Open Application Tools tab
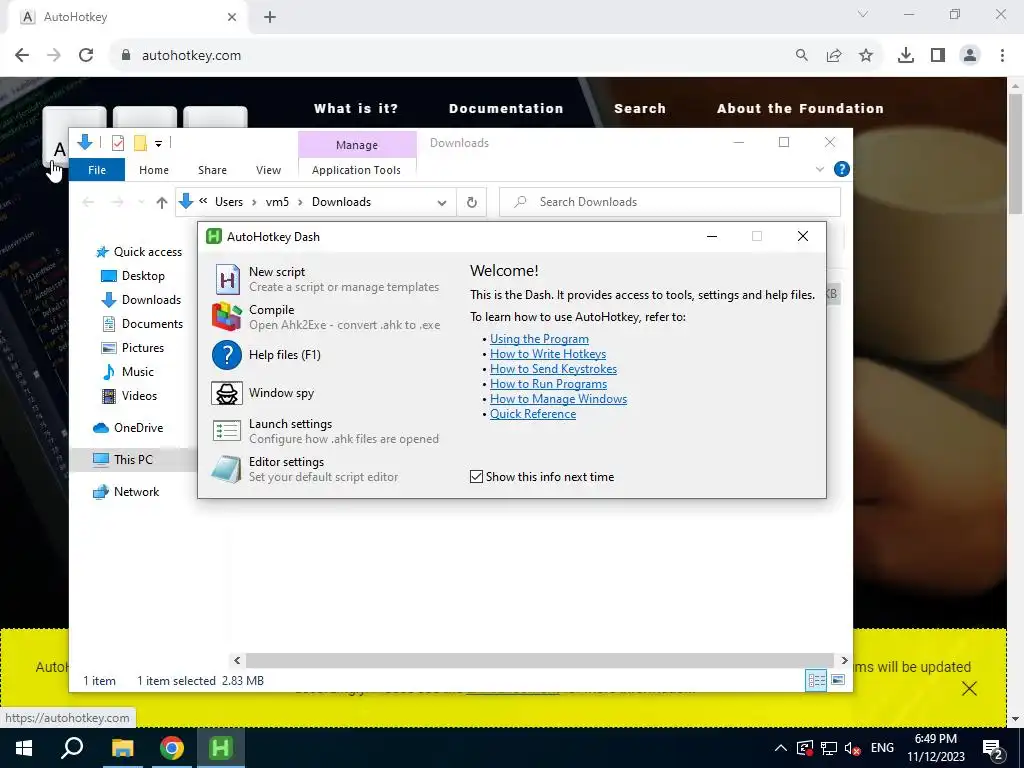 tap(357, 170)
